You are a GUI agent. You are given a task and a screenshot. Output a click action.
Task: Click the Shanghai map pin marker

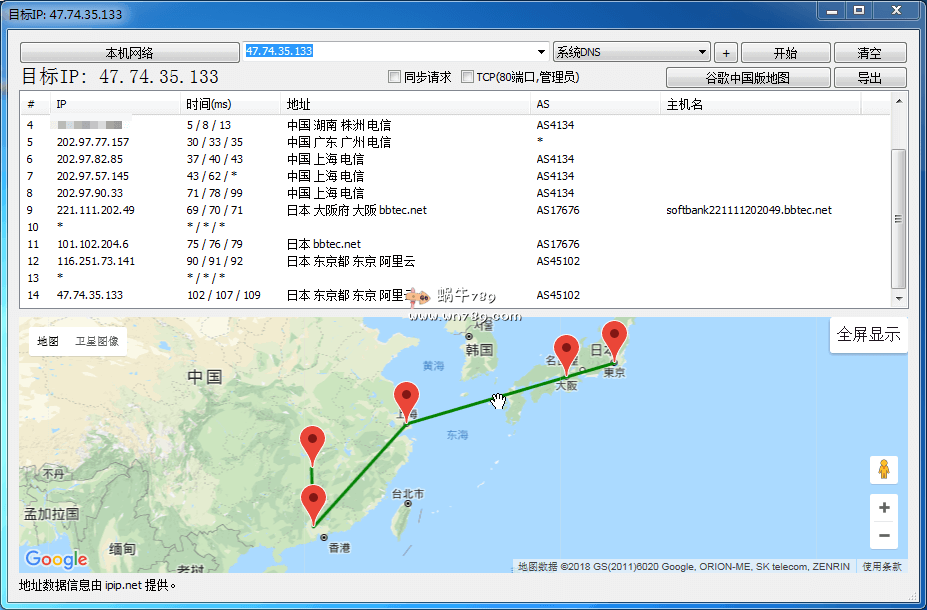(406, 399)
